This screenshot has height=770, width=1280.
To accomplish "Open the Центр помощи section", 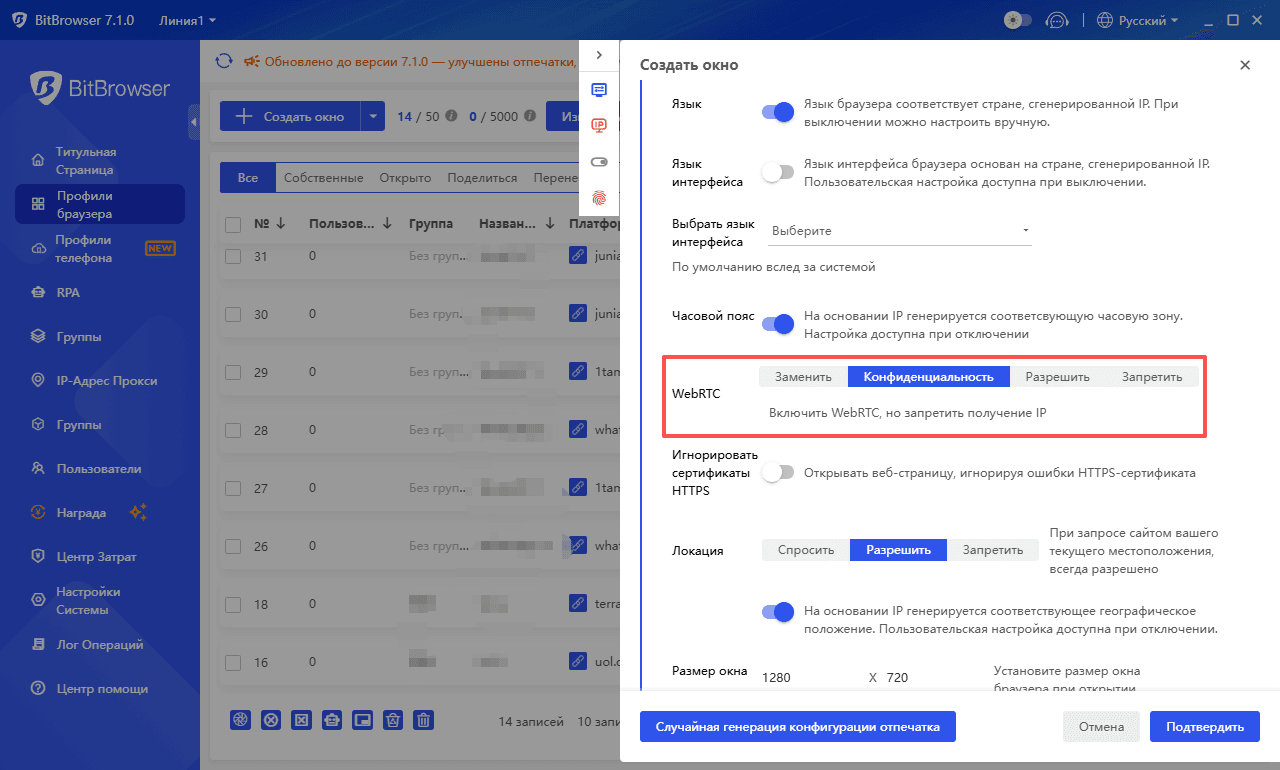I will [100, 688].
